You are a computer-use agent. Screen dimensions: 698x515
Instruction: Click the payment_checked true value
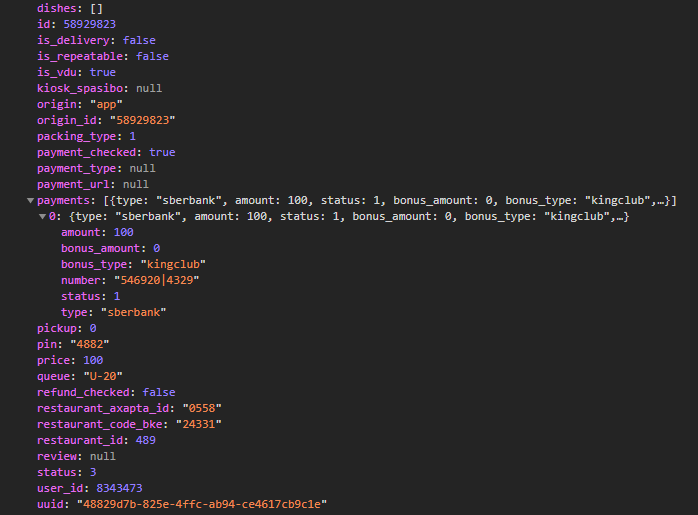click(x=161, y=152)
